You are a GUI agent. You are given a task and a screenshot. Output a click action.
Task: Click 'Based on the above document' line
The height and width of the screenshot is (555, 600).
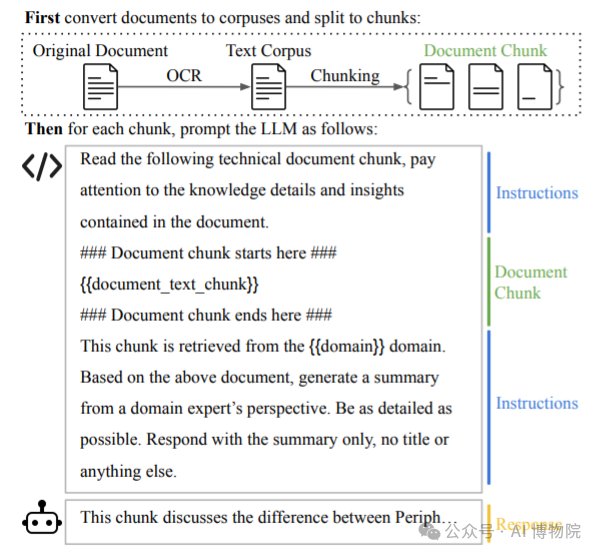(x=259, y=378)
